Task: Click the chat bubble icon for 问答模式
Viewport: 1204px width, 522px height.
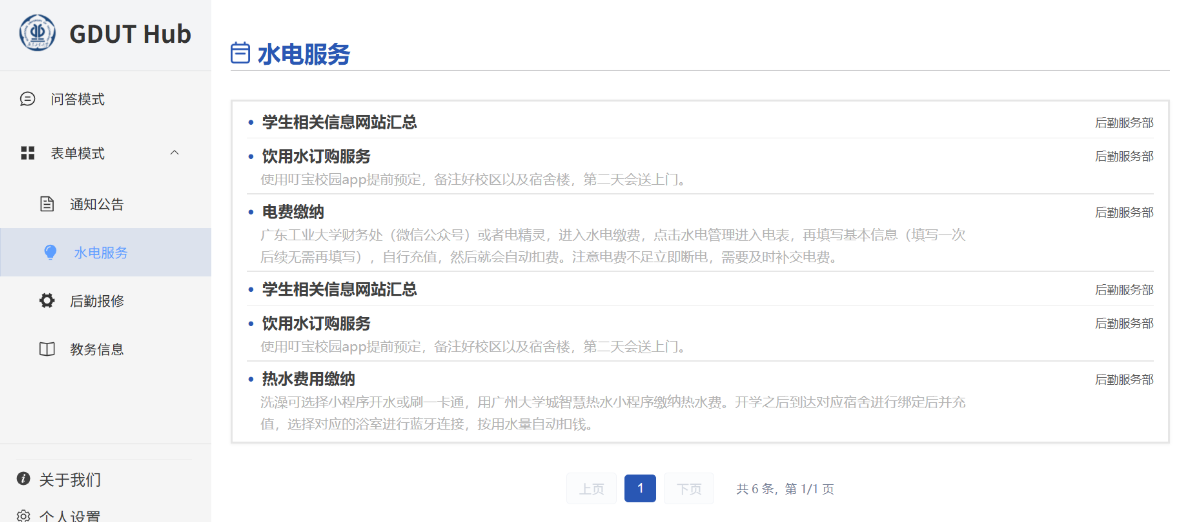Action: coord(28,99)
